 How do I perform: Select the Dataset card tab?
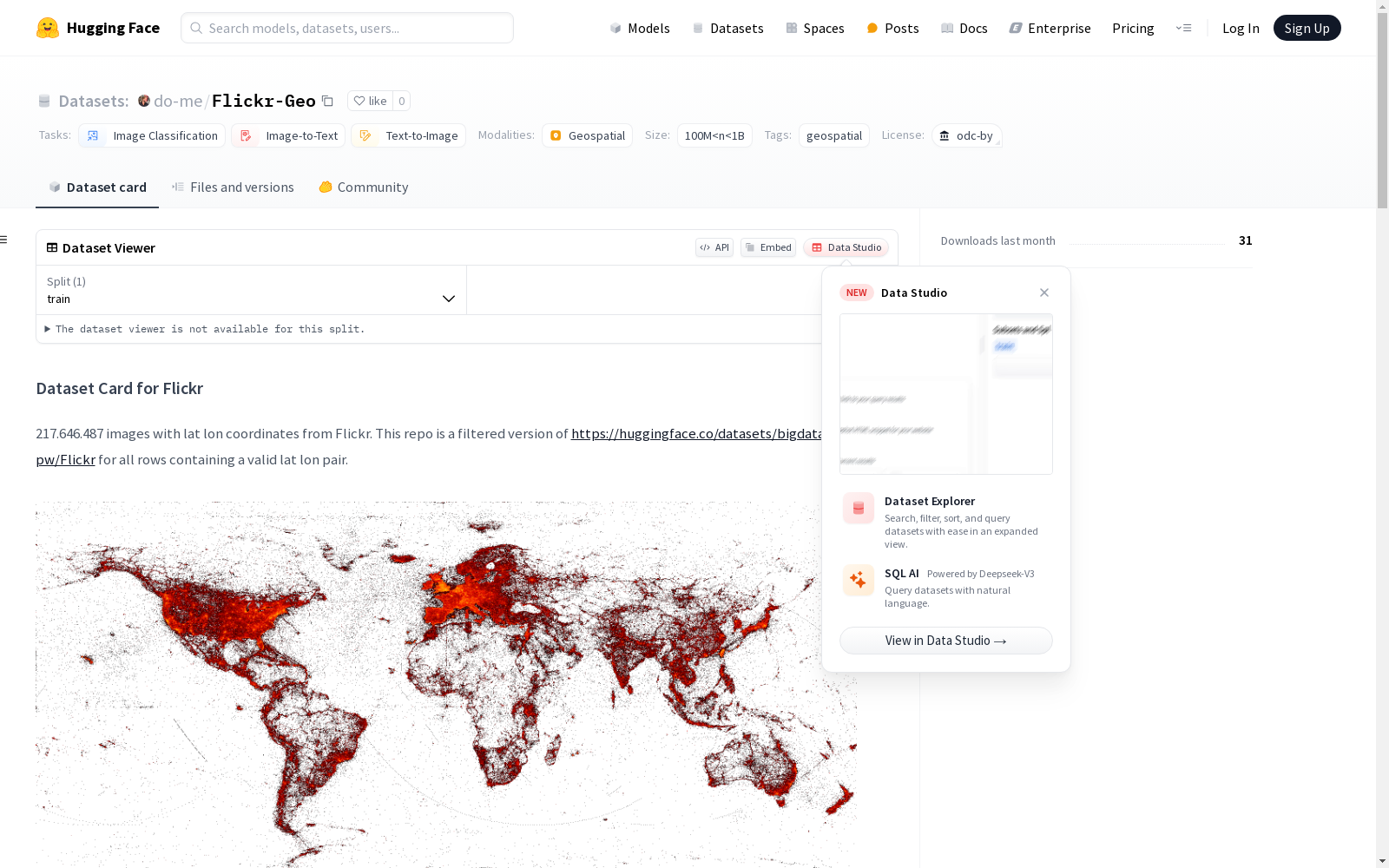[97, 187]
